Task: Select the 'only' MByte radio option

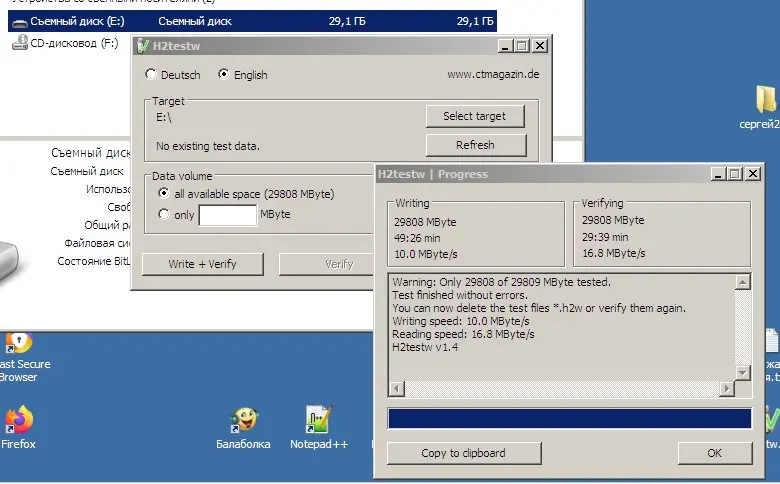Action: click(163, 214)
